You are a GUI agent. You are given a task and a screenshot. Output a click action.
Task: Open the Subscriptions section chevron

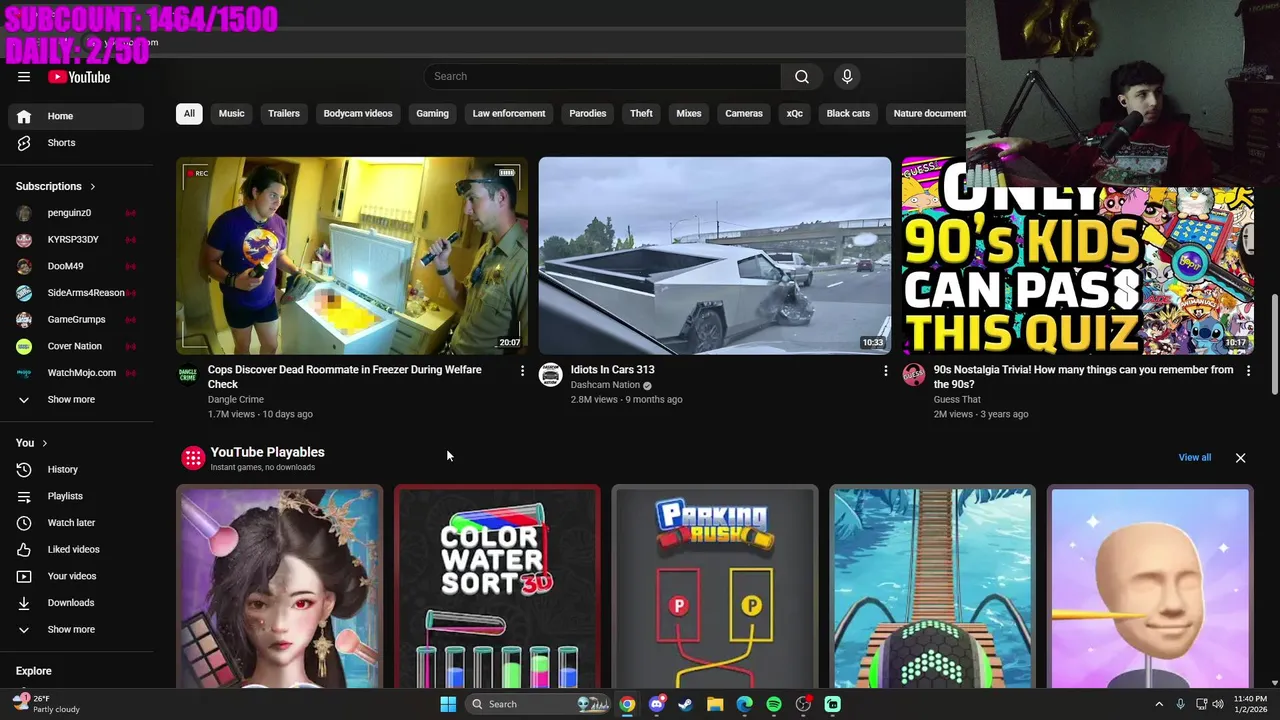click(x=93, y=187)
